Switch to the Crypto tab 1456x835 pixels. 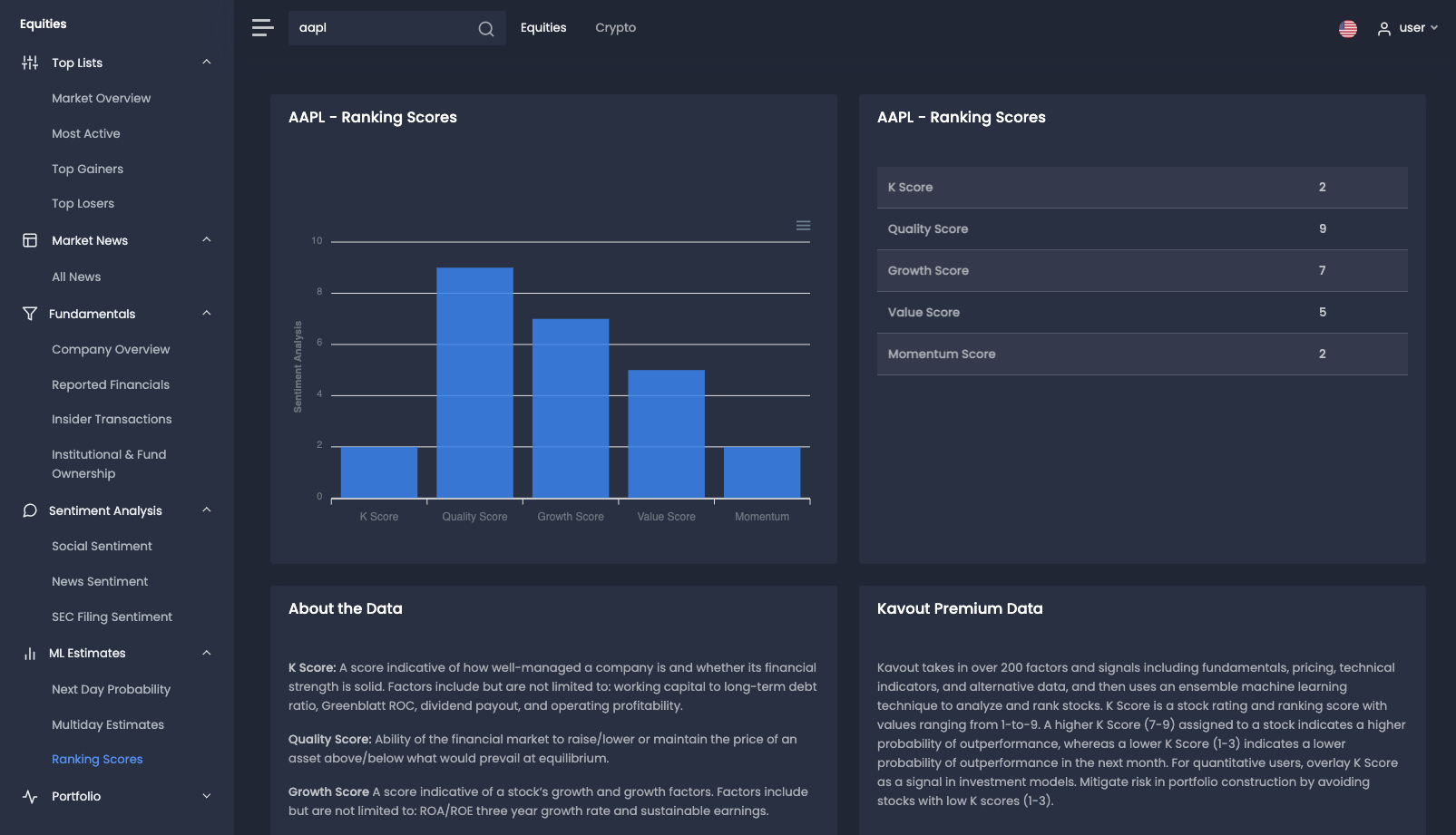point(616,28)
